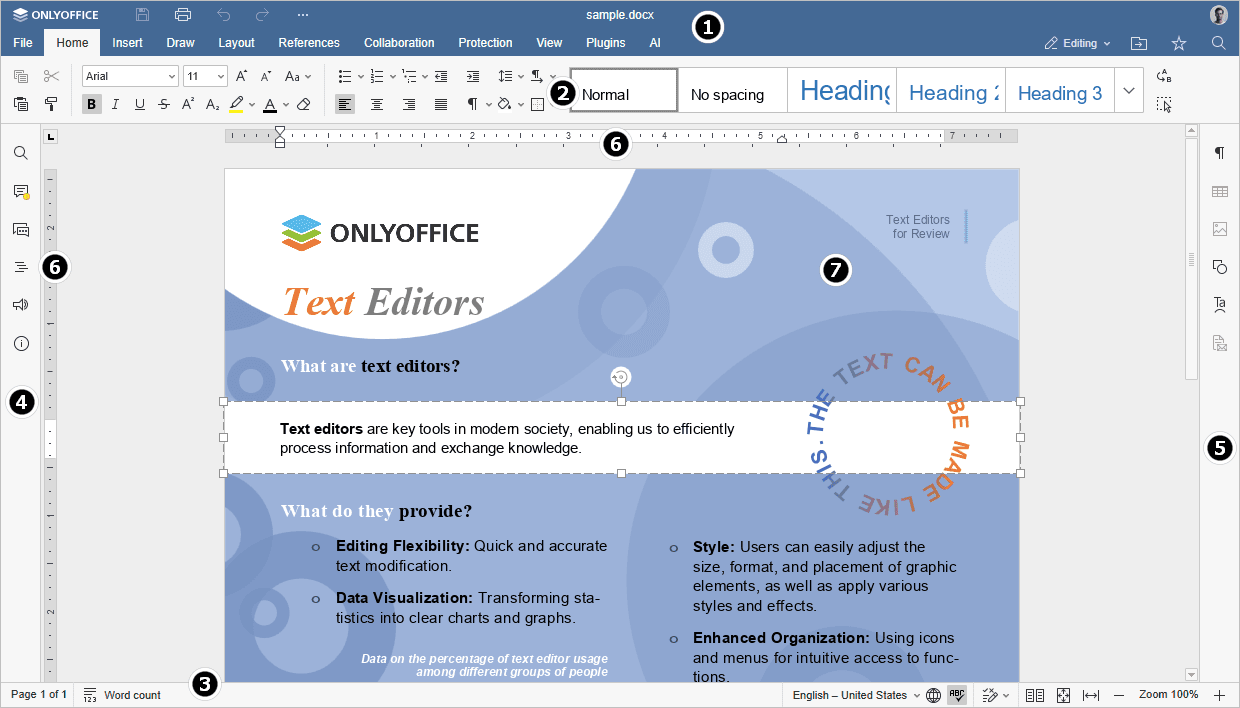This screenshot has height=708, width=1240.
Task: Click the Decrease indent icon
Action: (441, 76)
